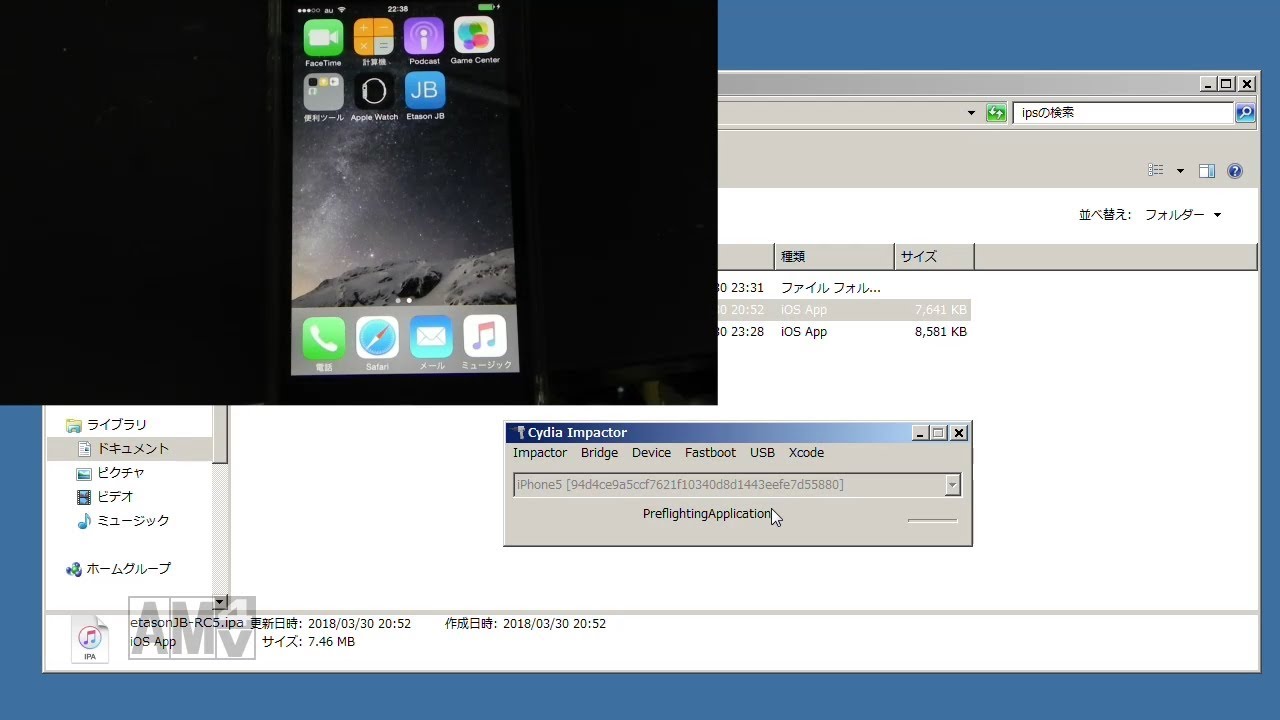Select the Libraries icon in navigation pane
This screenshot has height=720, width=1280.
73,425
